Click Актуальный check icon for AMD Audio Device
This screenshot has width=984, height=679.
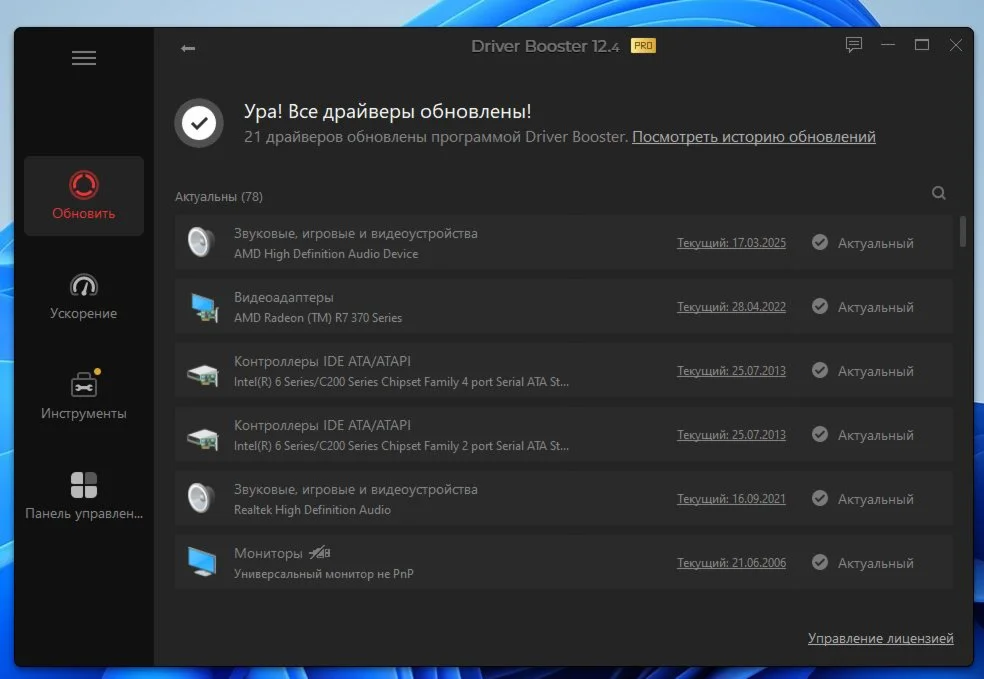point(820,242)
